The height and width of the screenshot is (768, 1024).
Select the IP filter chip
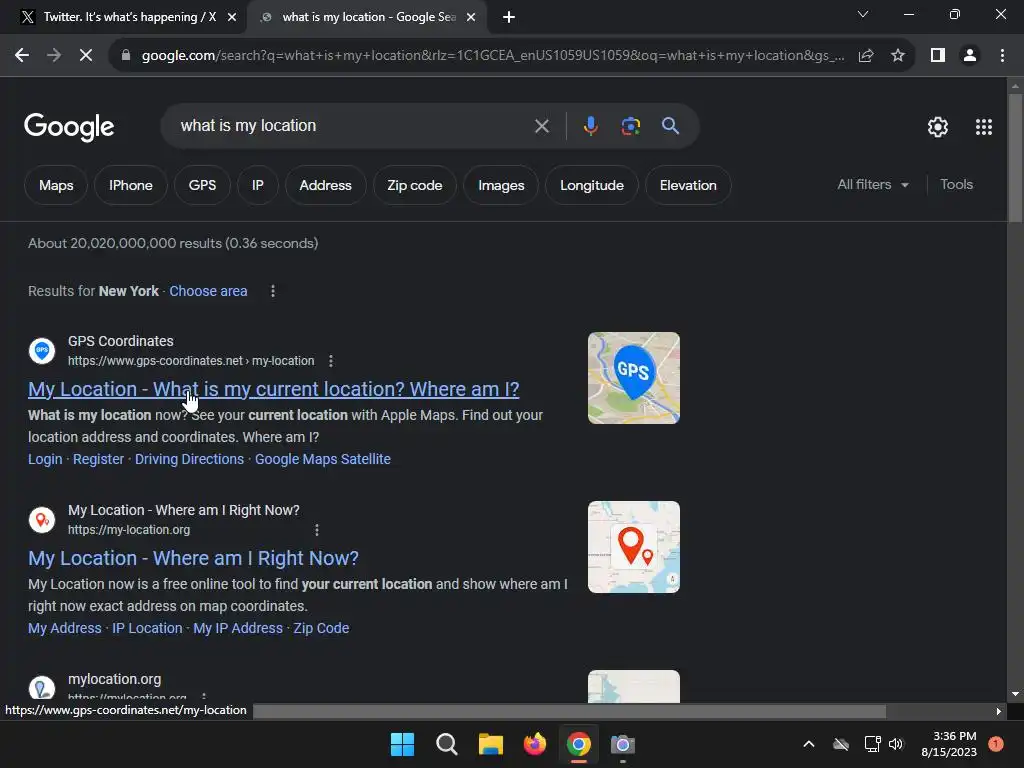(x=258, y=185)
